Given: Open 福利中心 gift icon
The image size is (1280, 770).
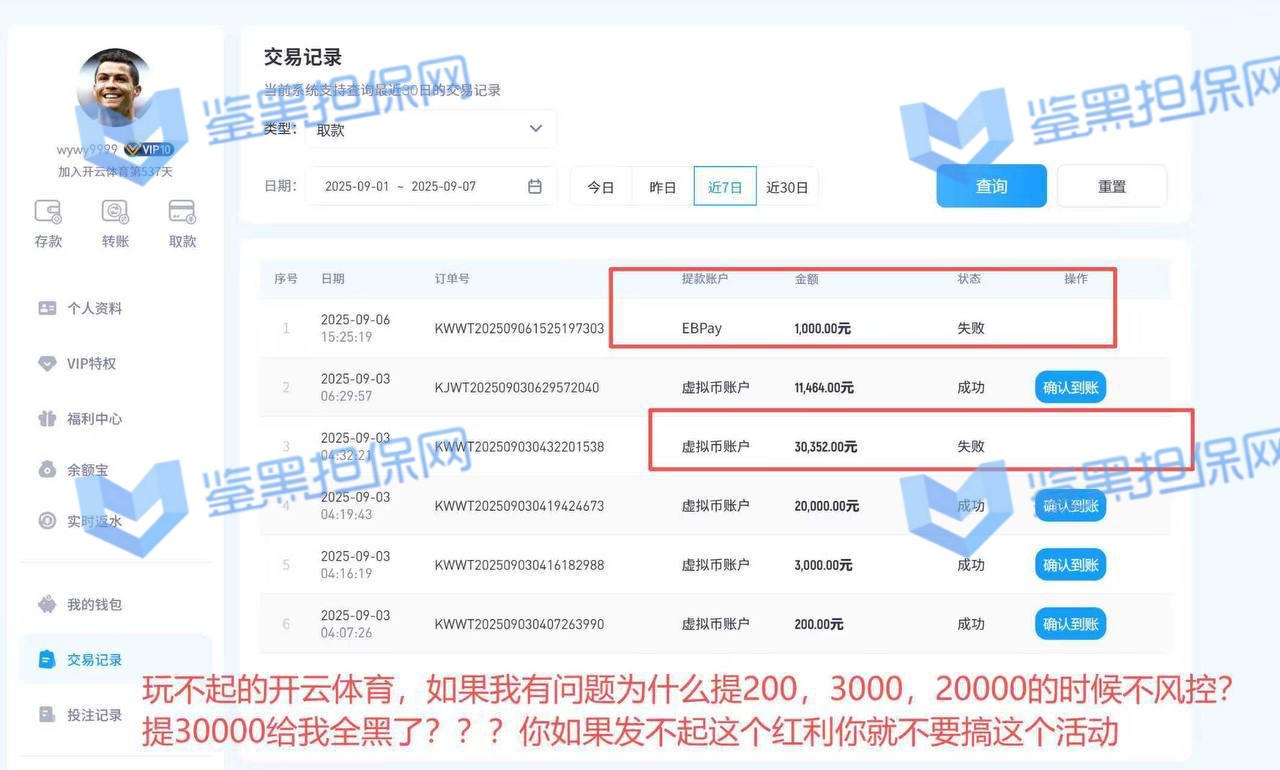Looking at the screenshot, I should tap(47, 418).
